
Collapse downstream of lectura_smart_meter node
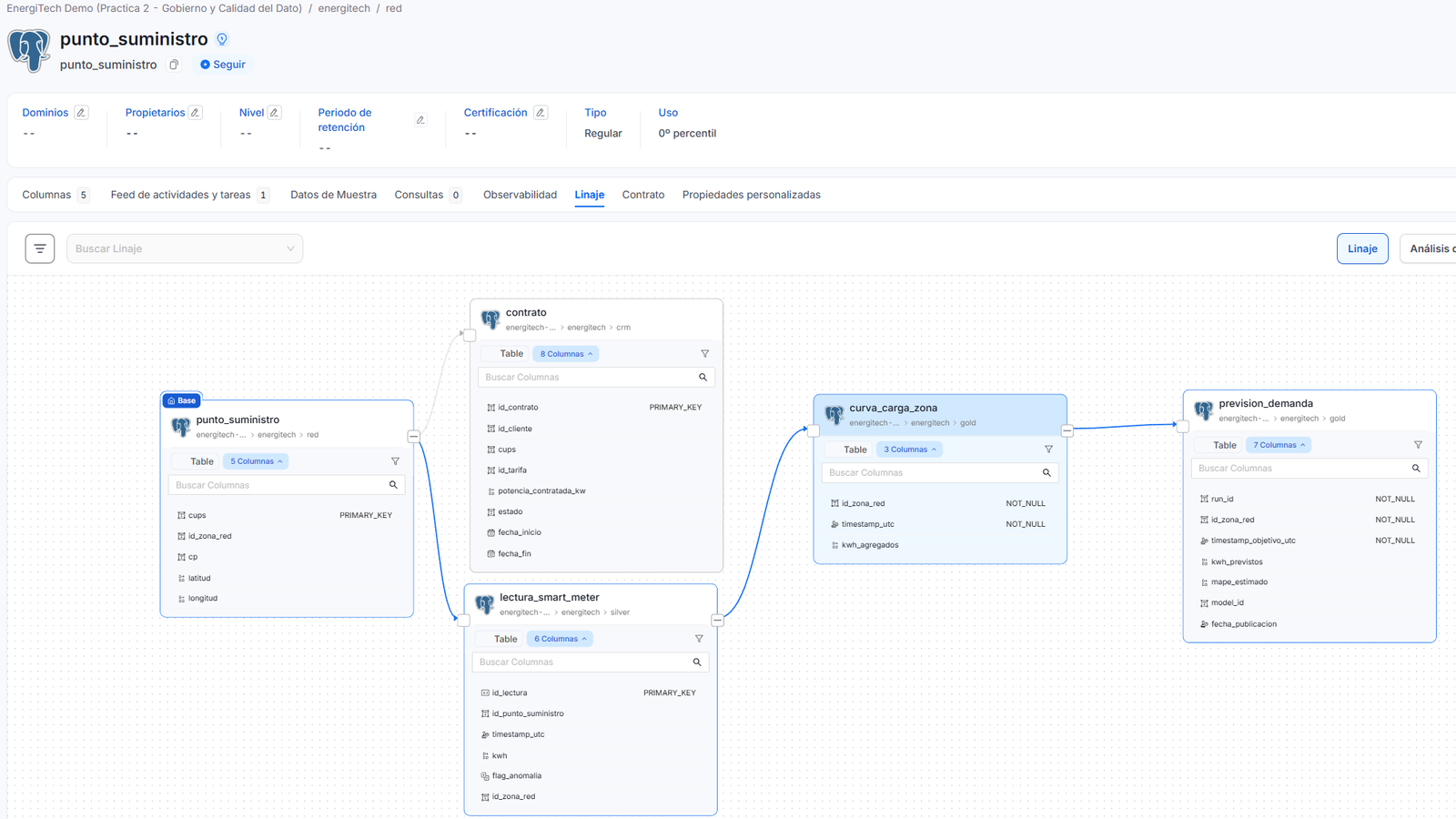tap(717, 620)
